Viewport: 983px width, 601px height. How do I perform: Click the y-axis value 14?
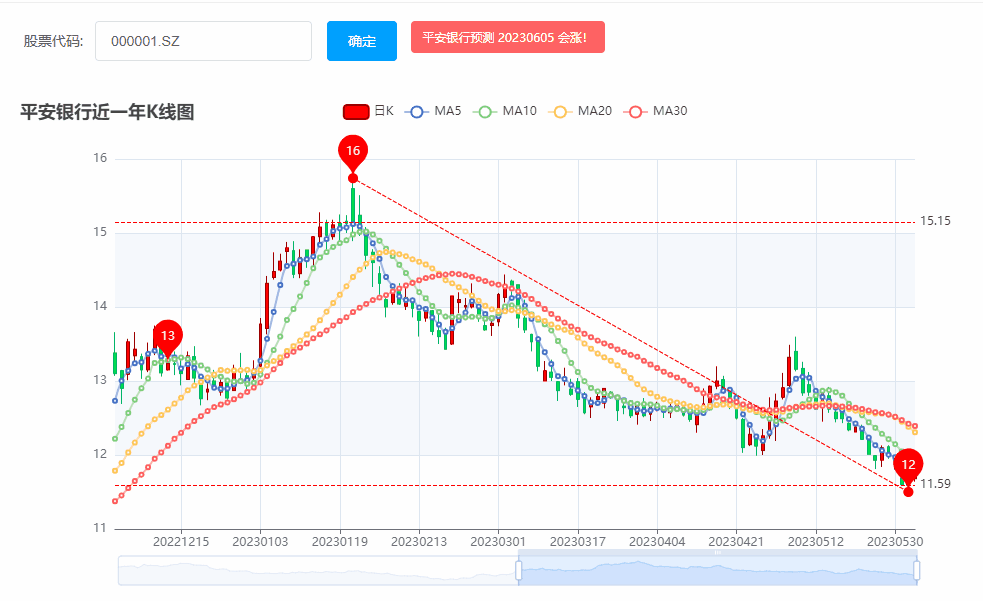click(x=100, y=306)
